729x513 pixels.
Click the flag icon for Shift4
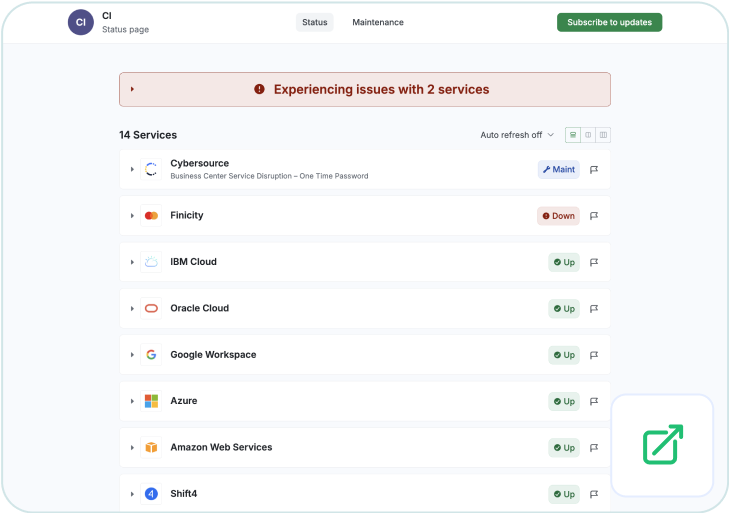(x=594, y=494)
